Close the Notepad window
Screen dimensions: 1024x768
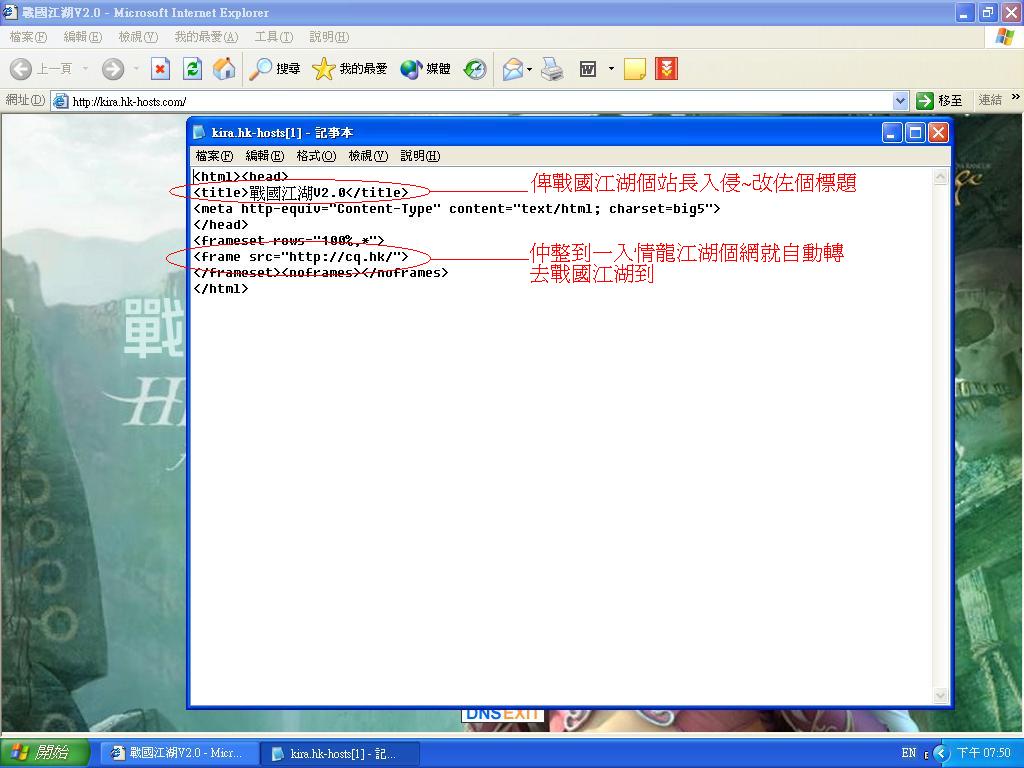tap(938, 133)
